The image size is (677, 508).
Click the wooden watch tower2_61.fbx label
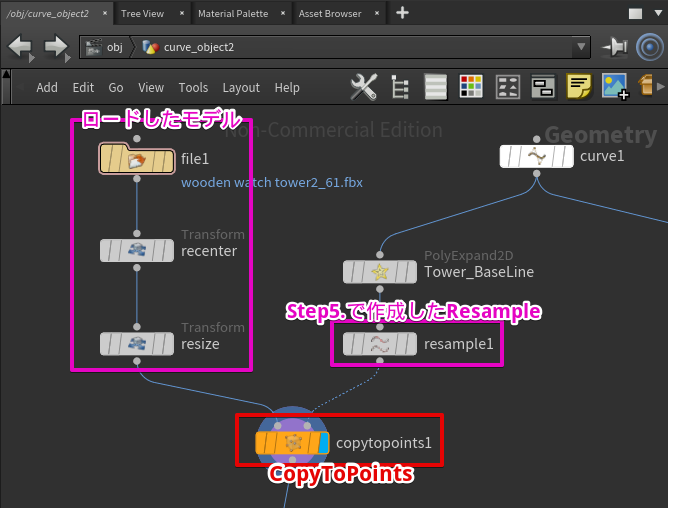pyautogui.click(x=272, y=183)
